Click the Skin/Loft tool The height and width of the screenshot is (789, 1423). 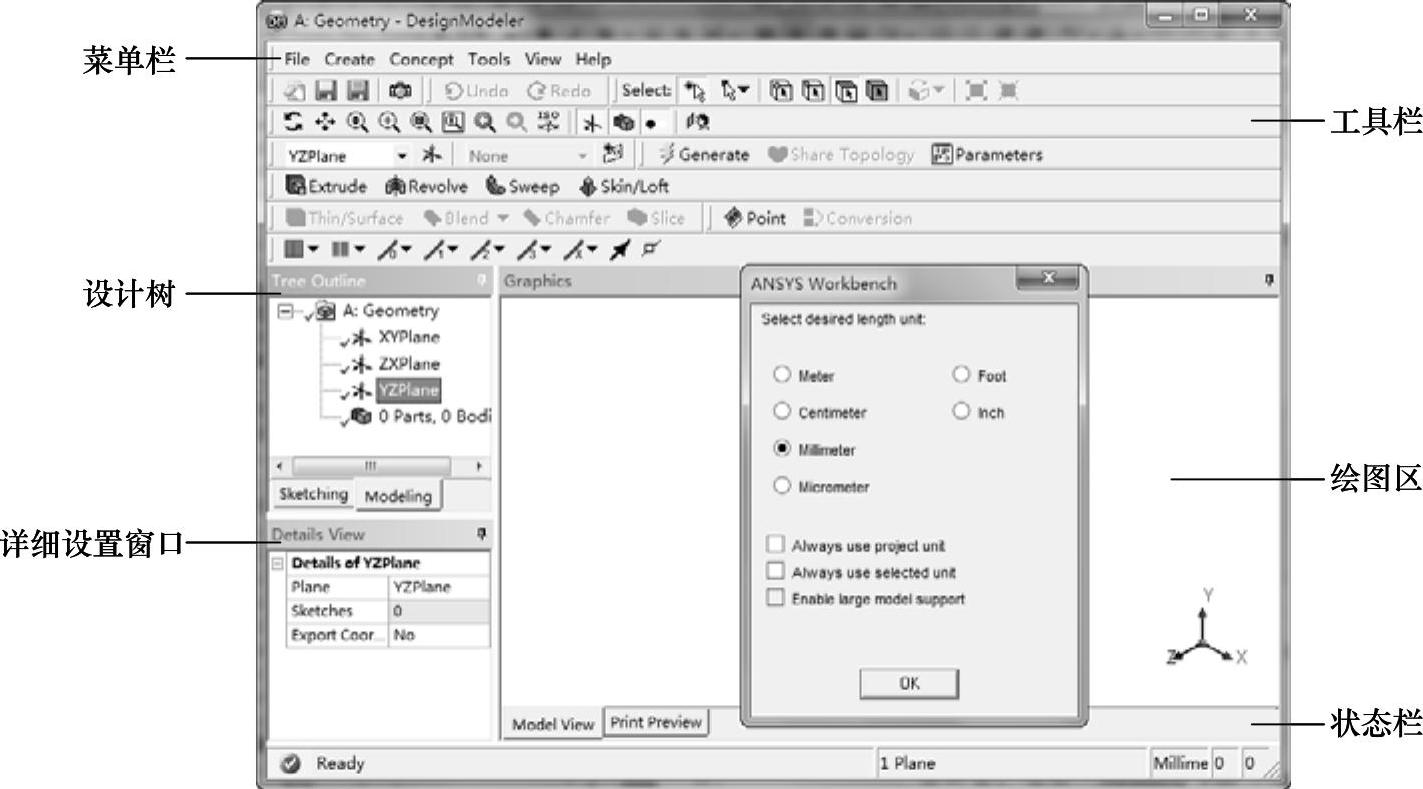click(x=624, y=186)
